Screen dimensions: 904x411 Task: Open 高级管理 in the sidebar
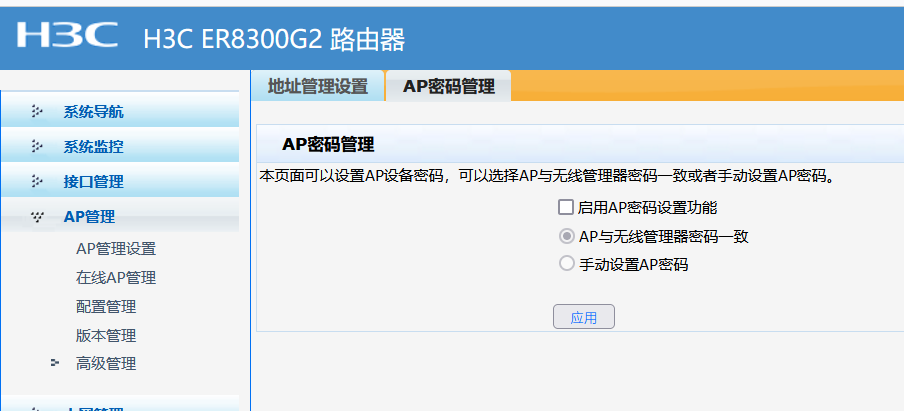106,364
